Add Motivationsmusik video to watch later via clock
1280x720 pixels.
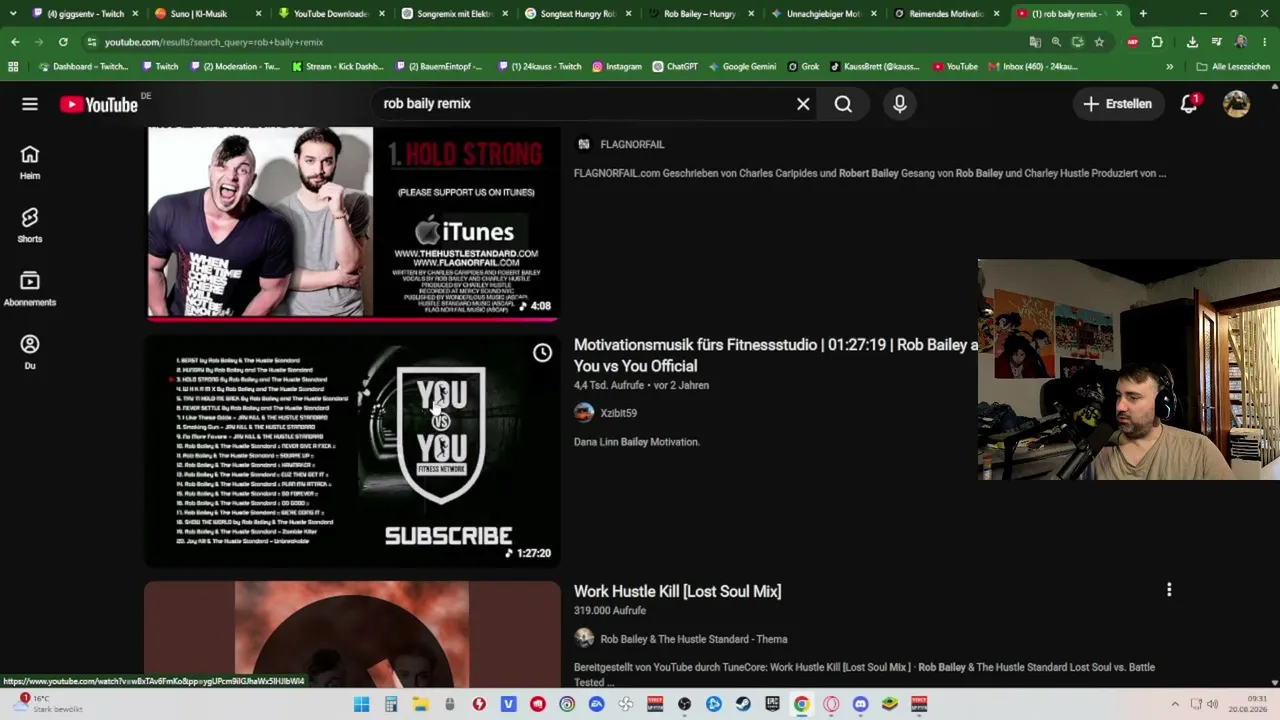[542, 353]
